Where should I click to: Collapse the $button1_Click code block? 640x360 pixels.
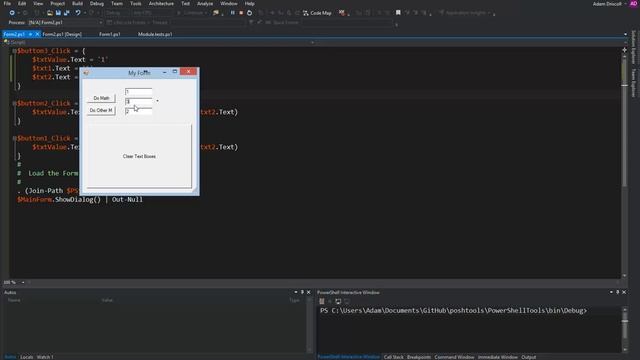click(x=14, y=138)
